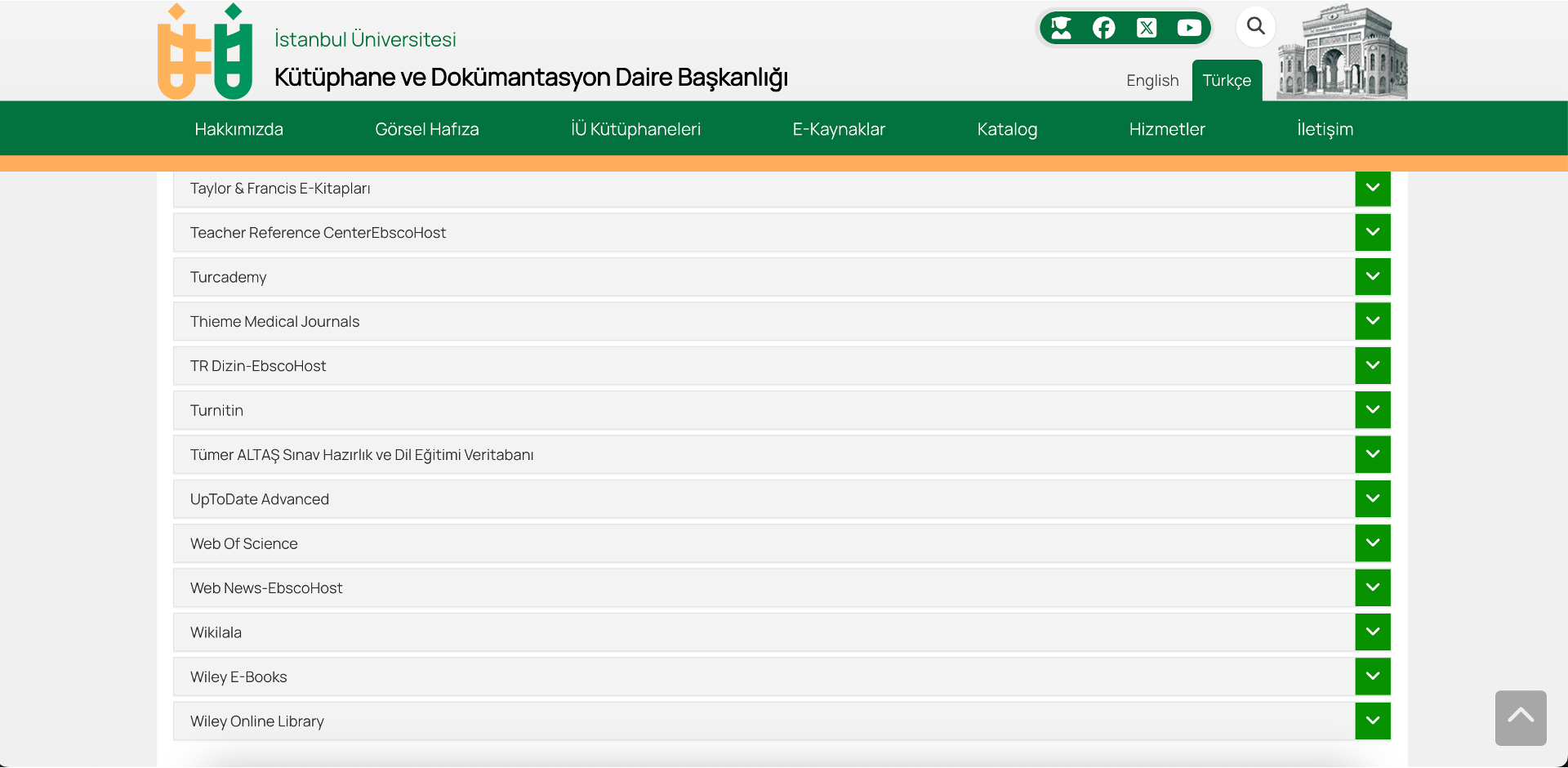Expand Wiley Online Library chevron
The width and height of the screenshot is (1568, 768).
click(1373, 721)
